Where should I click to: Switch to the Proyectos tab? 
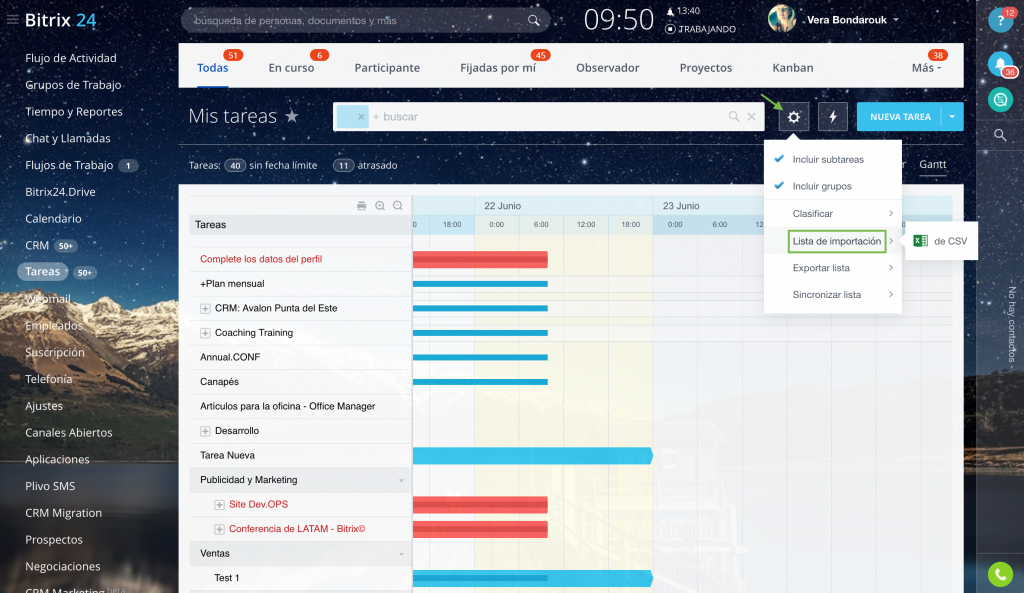[705, 67]
